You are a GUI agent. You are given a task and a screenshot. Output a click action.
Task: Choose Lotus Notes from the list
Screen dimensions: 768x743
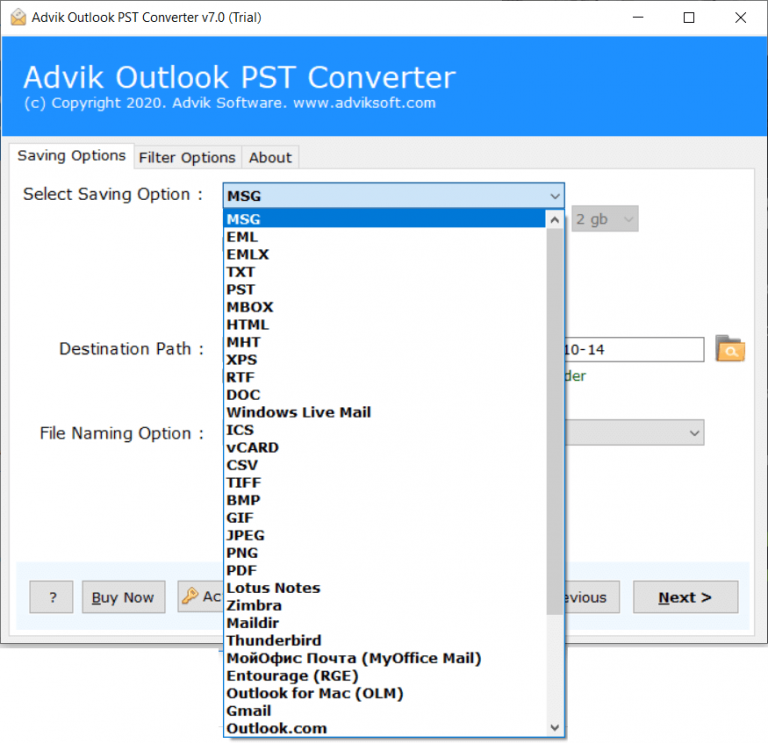[x=385, y=588]
